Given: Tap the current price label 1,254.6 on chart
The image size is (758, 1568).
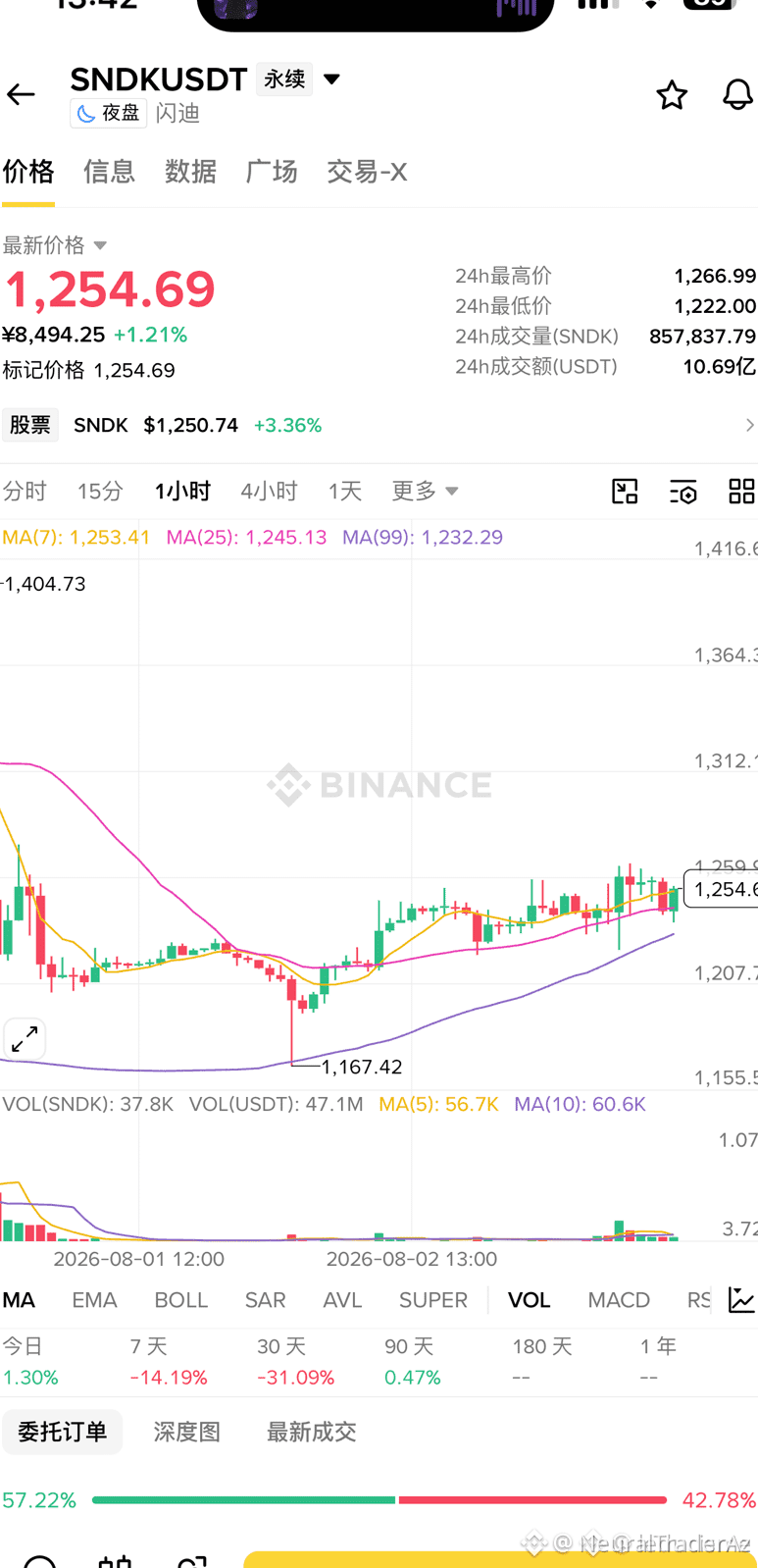Looking at the screenshot, I should 720,889.
